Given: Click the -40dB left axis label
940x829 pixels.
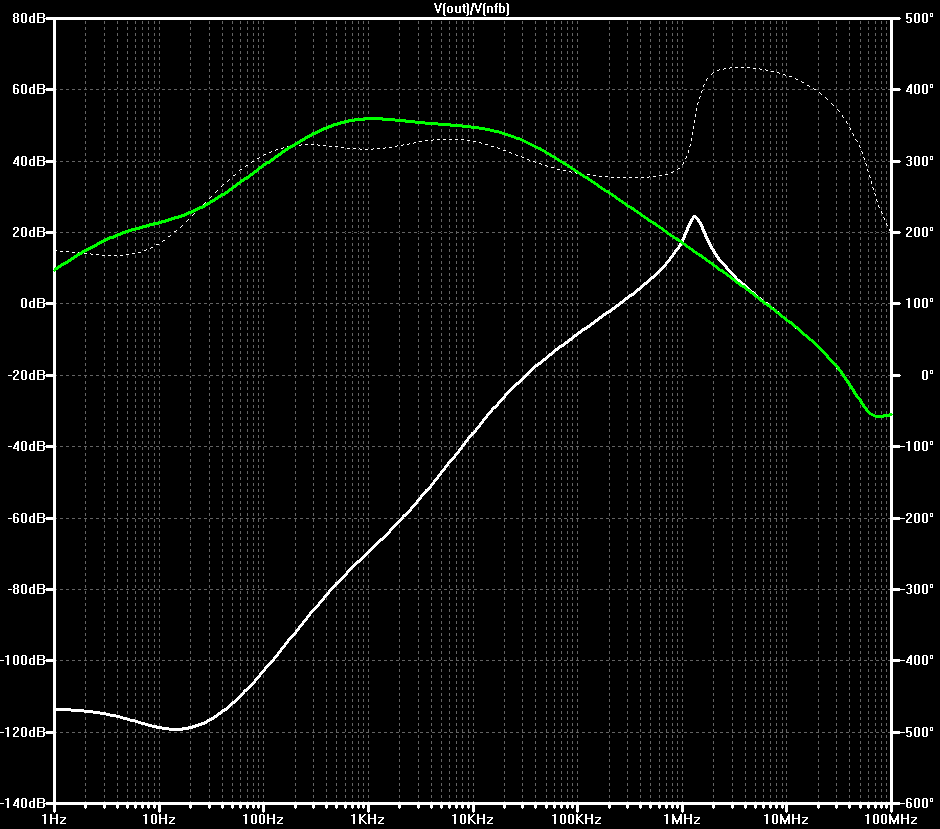Looking at the screenshot, I should pos(27,447).
